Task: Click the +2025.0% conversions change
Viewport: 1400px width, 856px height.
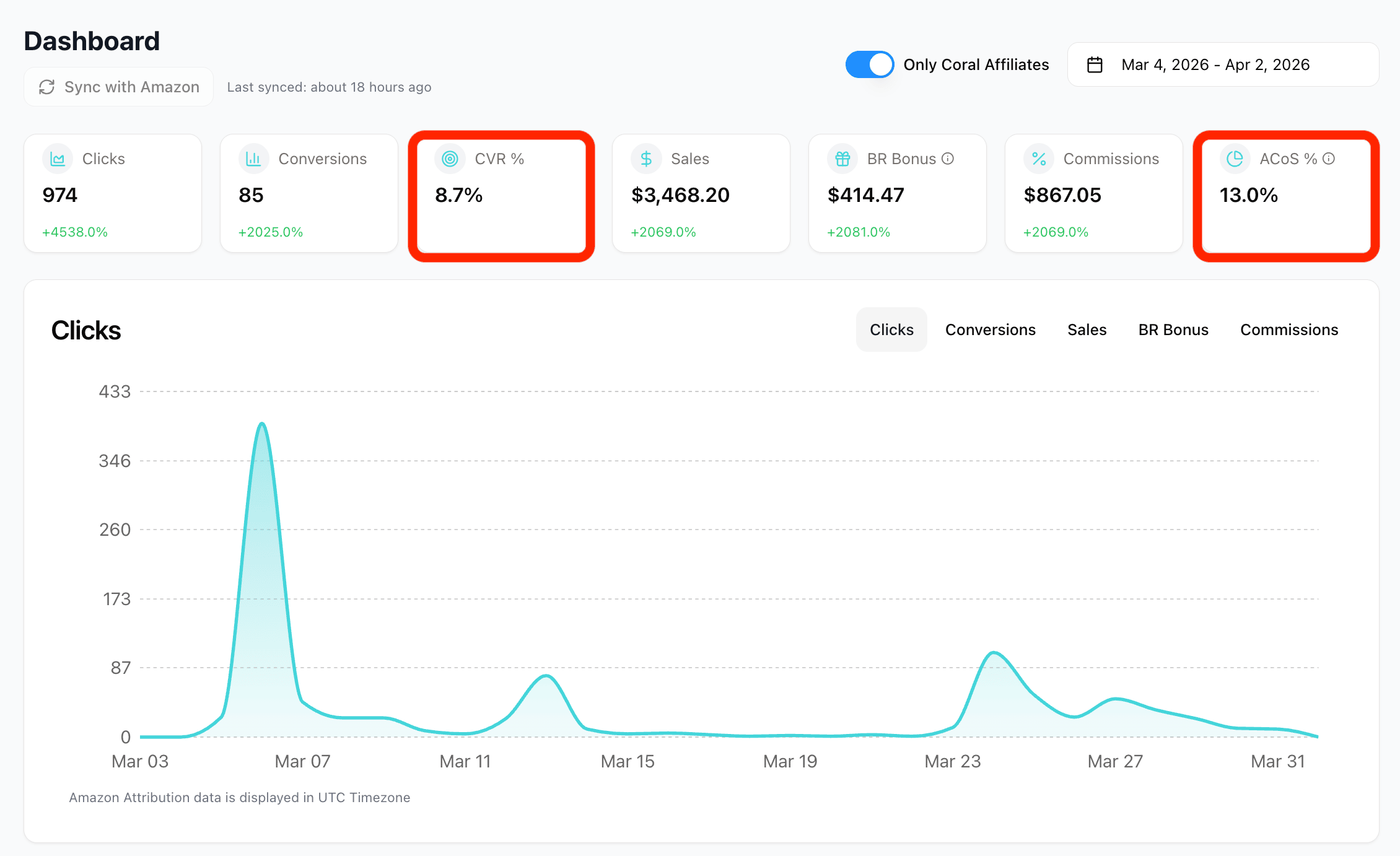Action: pos(271,232)
